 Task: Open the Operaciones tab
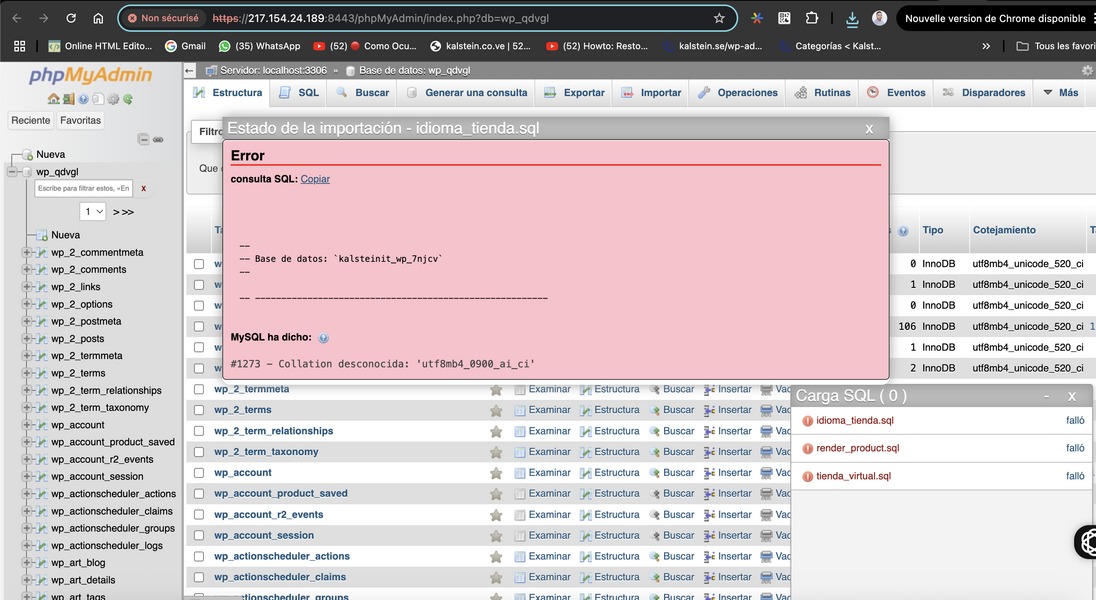pyautogui.click(x=737, y=93)
